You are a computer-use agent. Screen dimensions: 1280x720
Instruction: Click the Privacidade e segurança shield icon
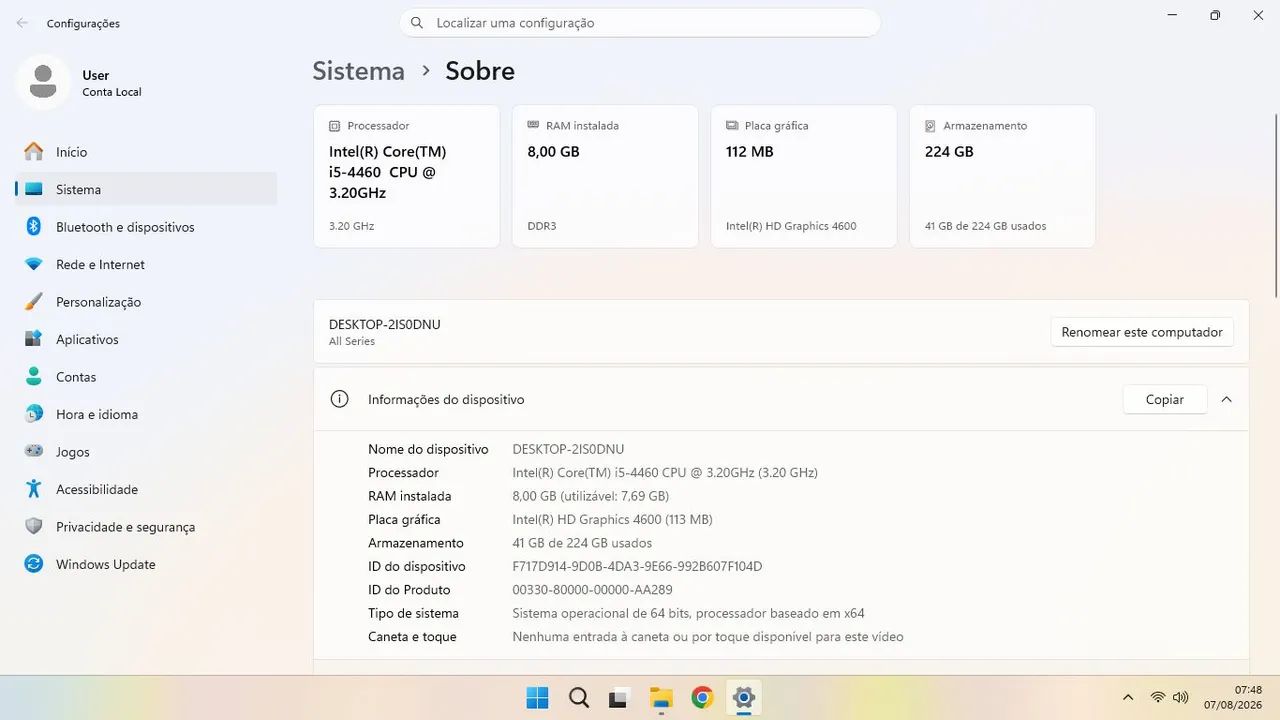coord(34,527)
